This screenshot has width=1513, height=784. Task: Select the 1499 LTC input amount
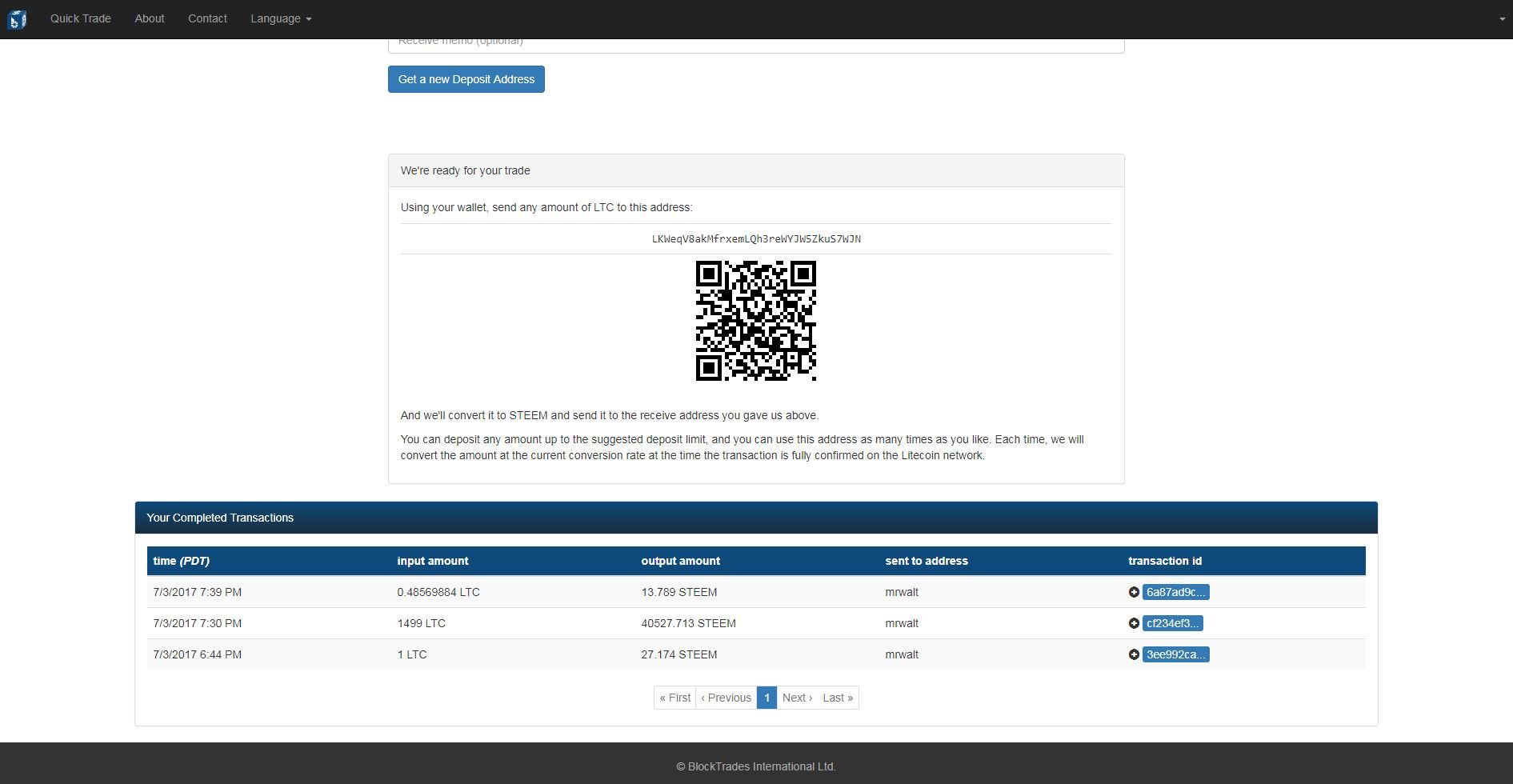point(421,623)
